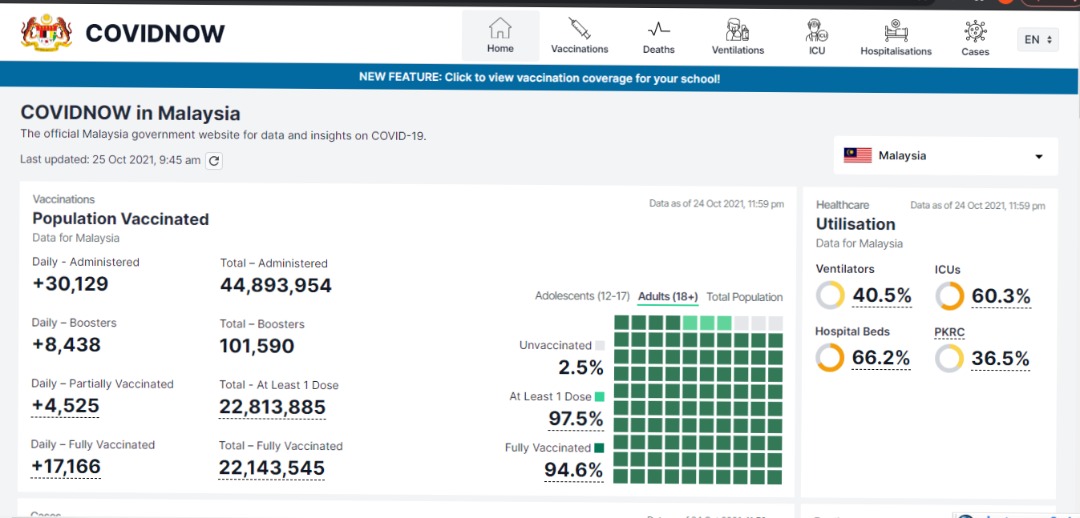Click At Least 1 Dose legend swatch
Viewport: 1080px width, 518px height.
[599, 397]
